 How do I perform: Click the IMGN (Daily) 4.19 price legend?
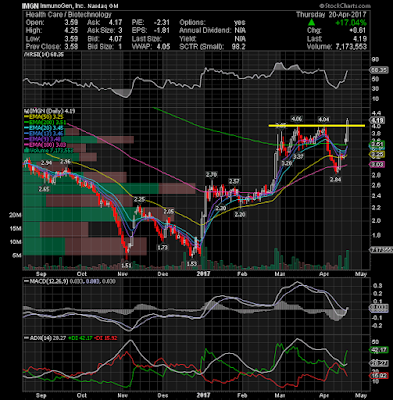(x=51, y=111)
